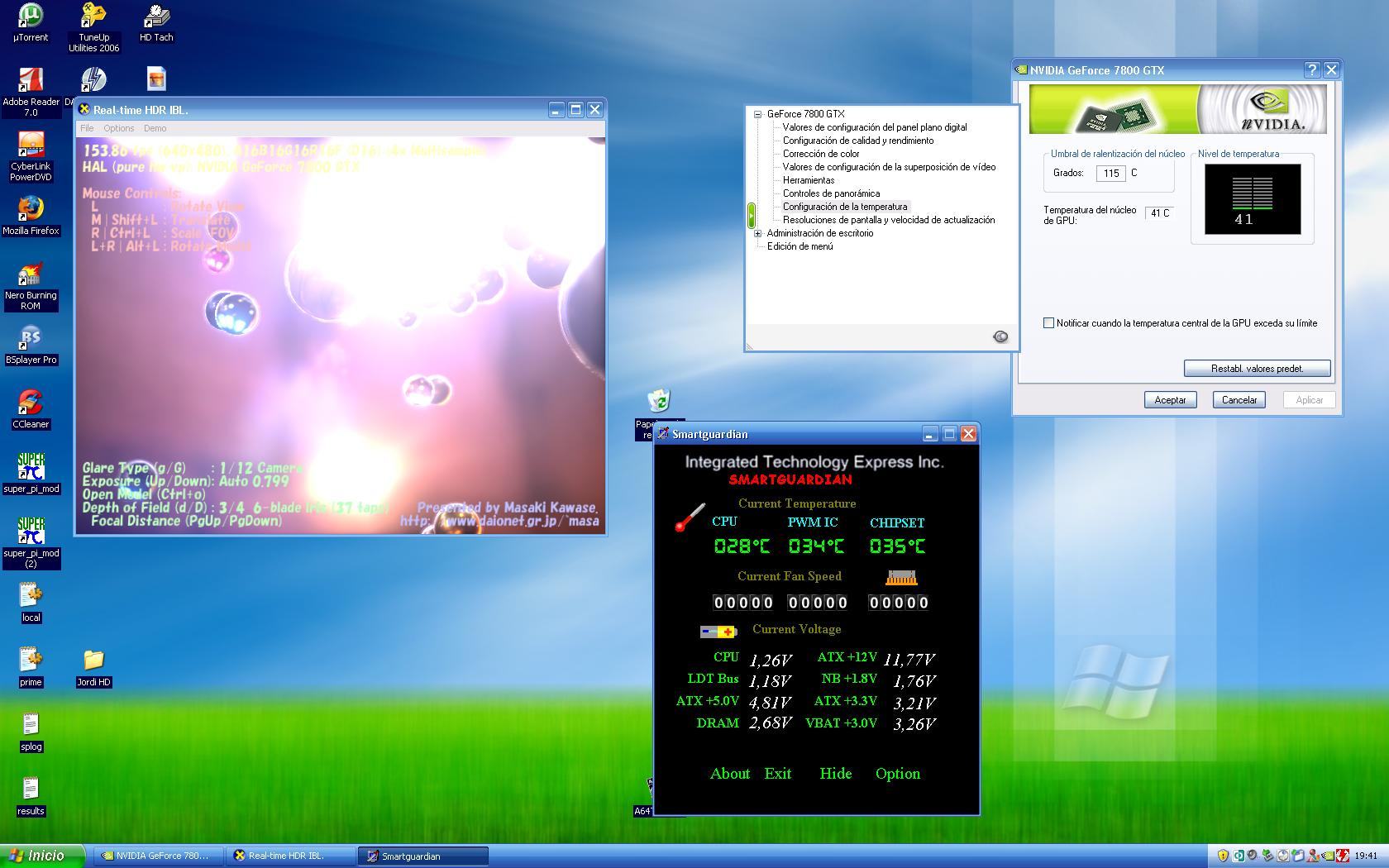
Task: Open the Demo menu in HDR IBL
Action: [155, 128]
